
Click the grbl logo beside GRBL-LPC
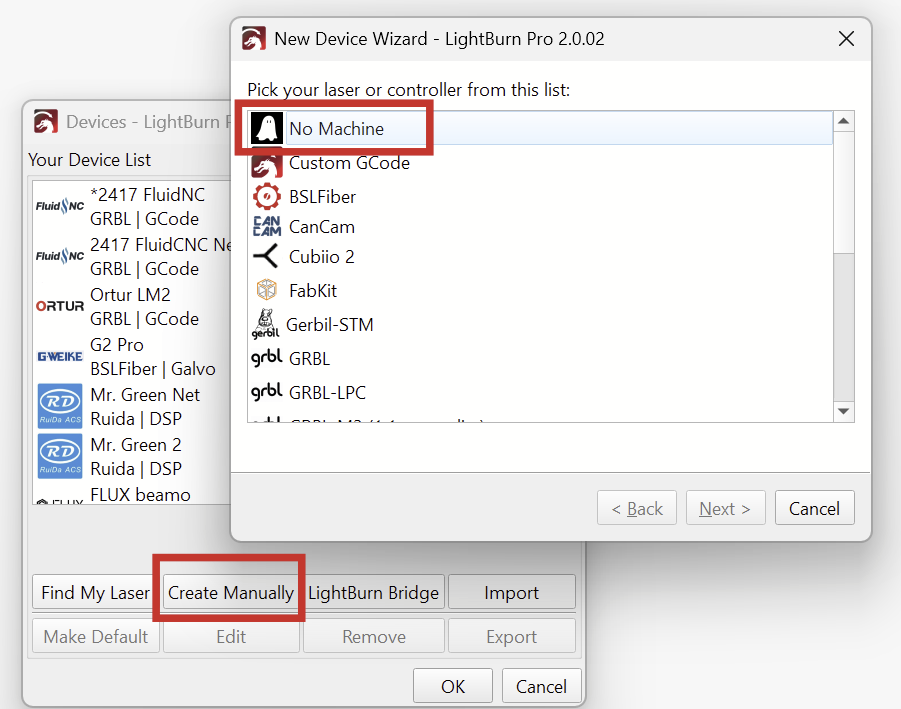click(x=266, y=392)
